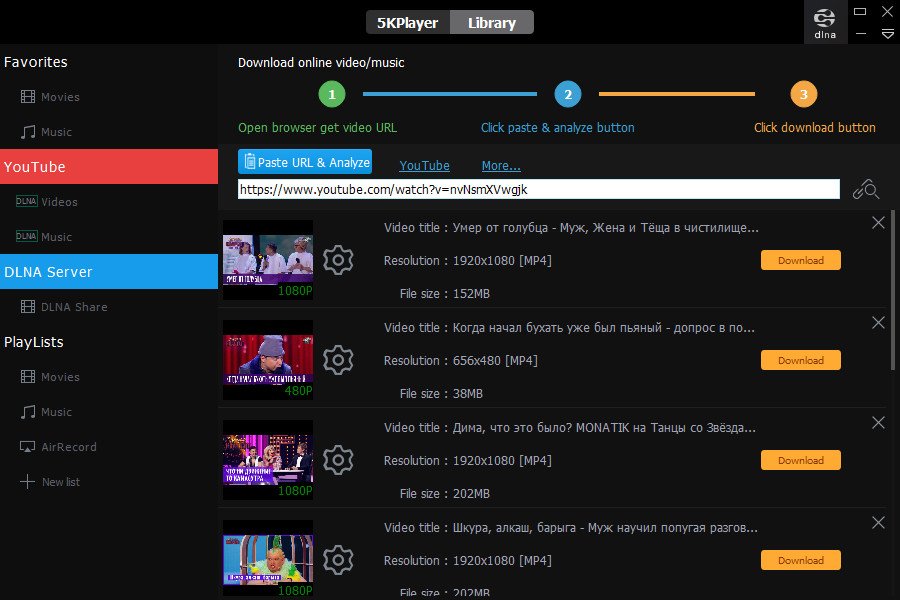Maximize the 5KPlayer window

(860, 11)
